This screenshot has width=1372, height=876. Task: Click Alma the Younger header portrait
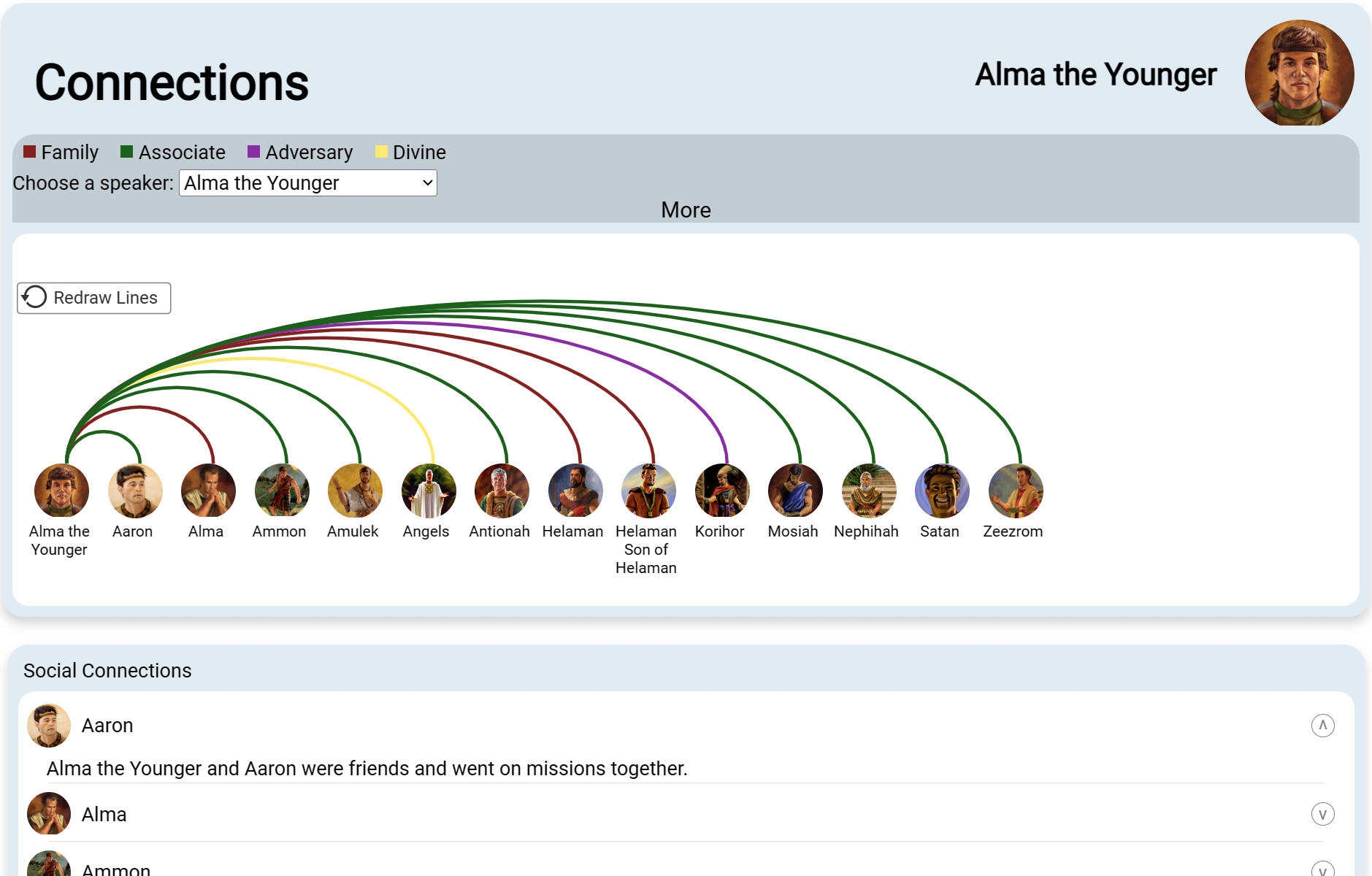(x=1299, y=73)
